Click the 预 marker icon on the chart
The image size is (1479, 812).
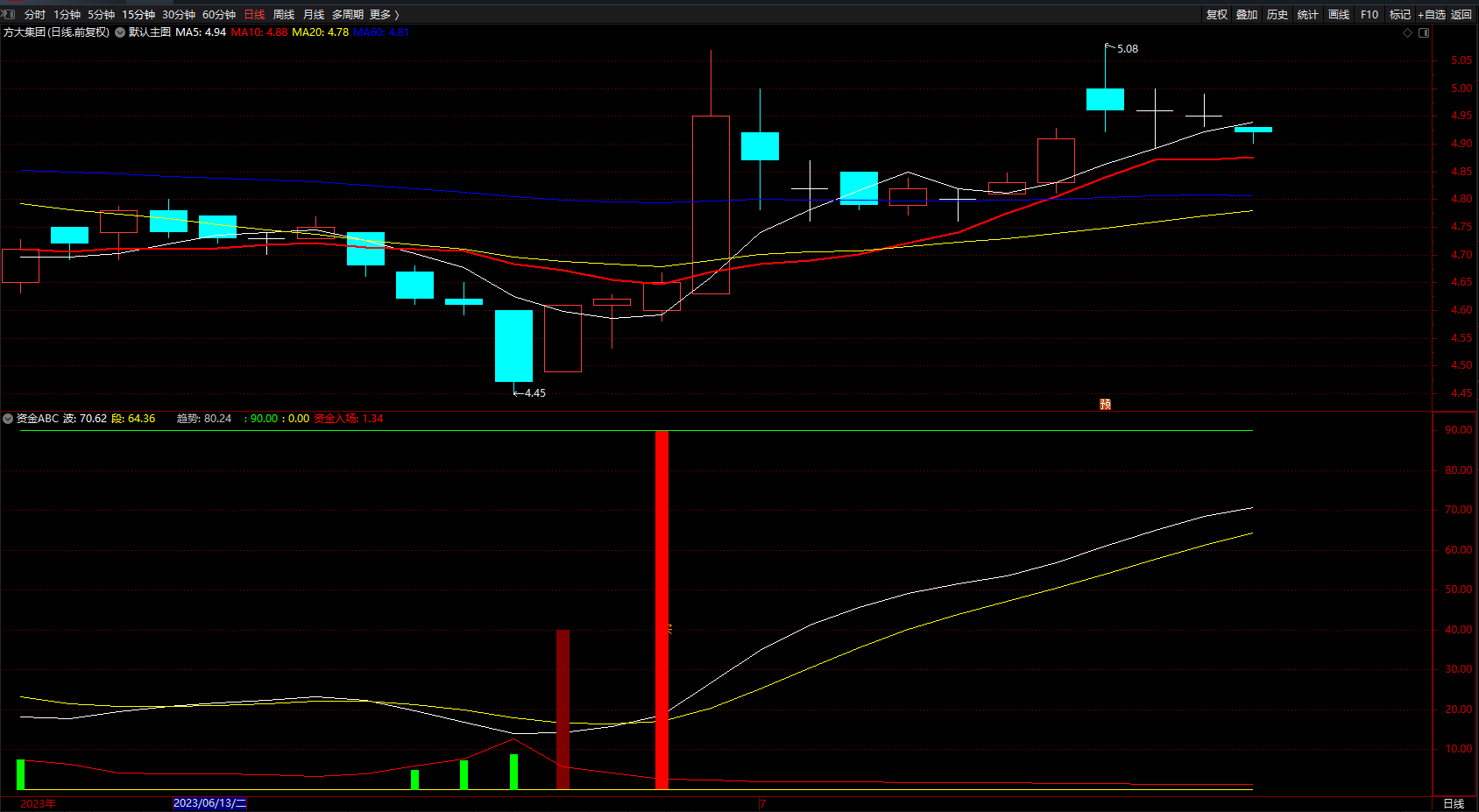click(x=1106, y=404)
